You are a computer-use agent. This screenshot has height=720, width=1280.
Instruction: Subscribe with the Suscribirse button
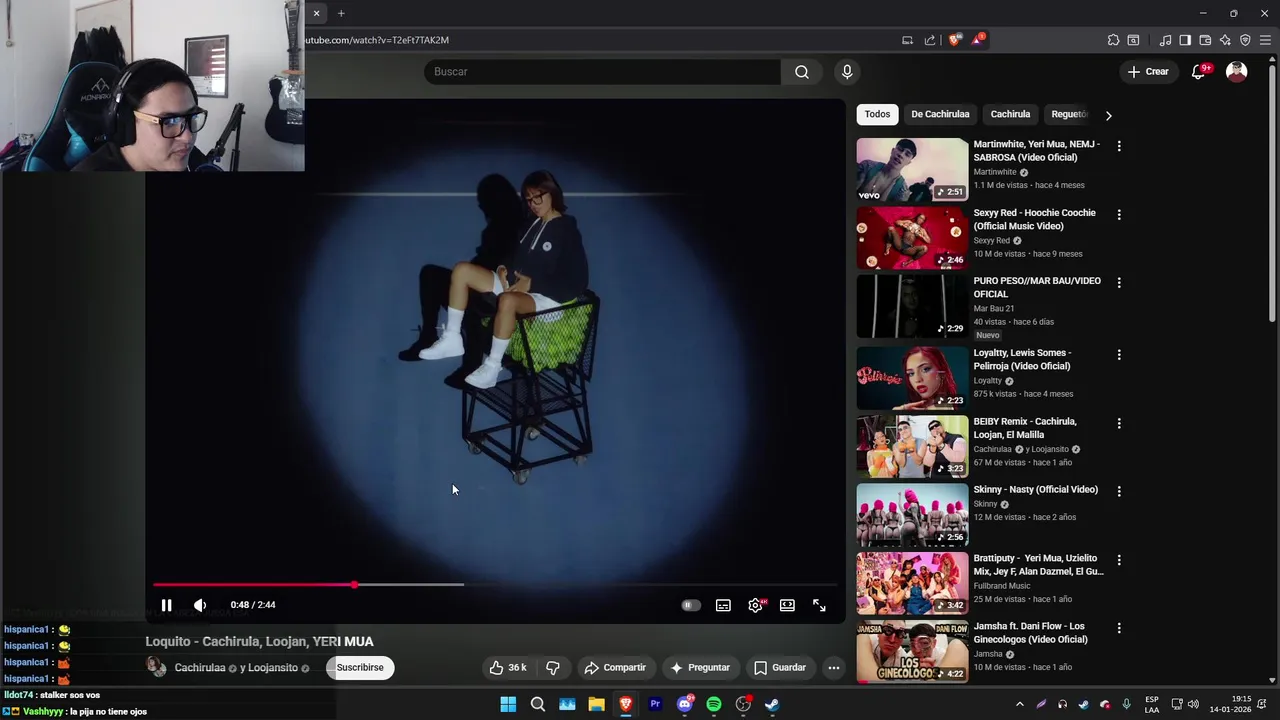pyautogui.click(x=360, y=667)
